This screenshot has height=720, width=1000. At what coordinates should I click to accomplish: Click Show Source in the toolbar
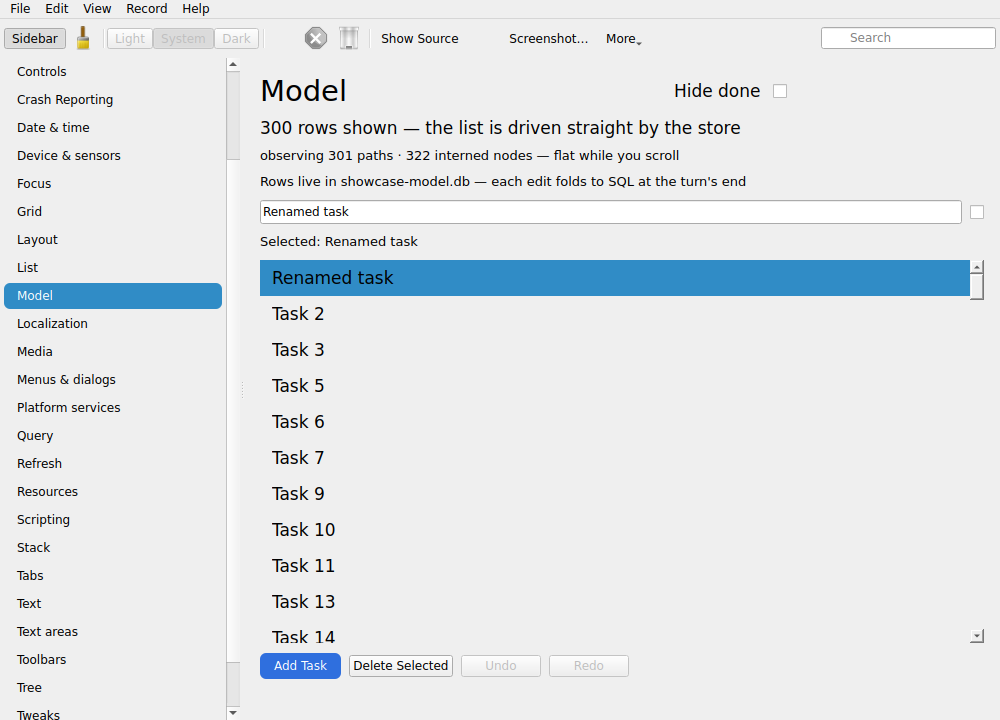419,38
